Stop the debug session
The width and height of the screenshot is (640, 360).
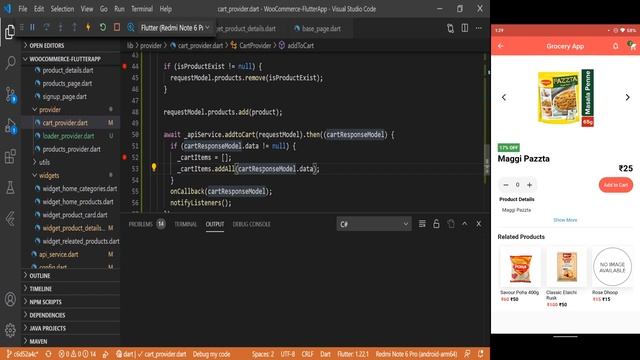click(x=117, y=28)
